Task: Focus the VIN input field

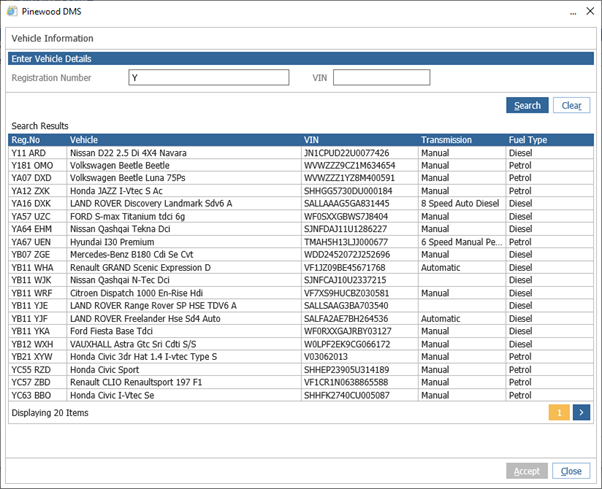Action: [x=382, y=78]
